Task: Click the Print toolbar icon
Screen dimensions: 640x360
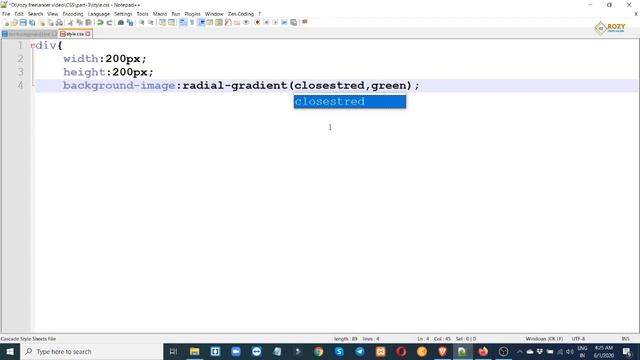Action: tap(60, 22)
